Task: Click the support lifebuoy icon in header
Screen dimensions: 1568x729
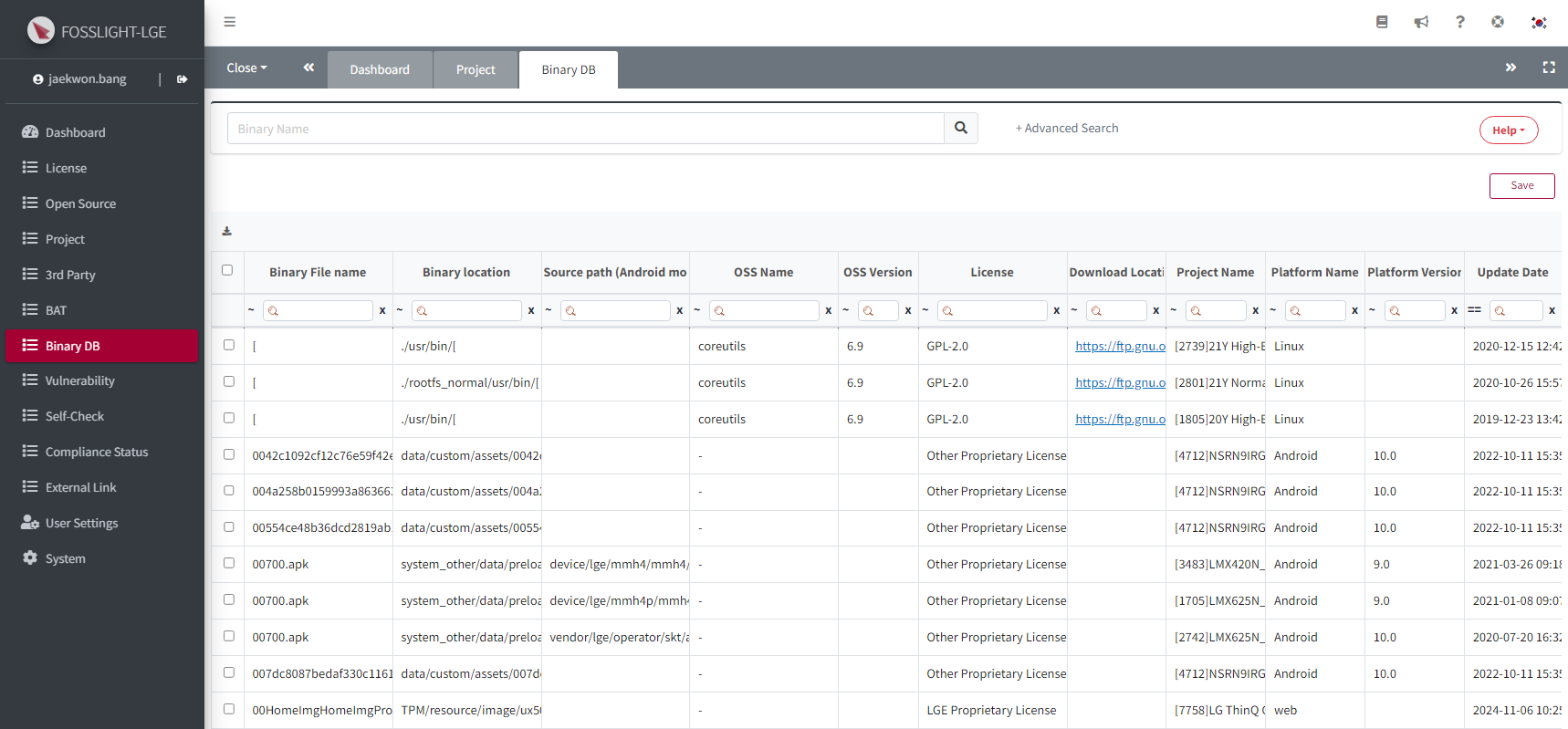Action: point(1498,22)
